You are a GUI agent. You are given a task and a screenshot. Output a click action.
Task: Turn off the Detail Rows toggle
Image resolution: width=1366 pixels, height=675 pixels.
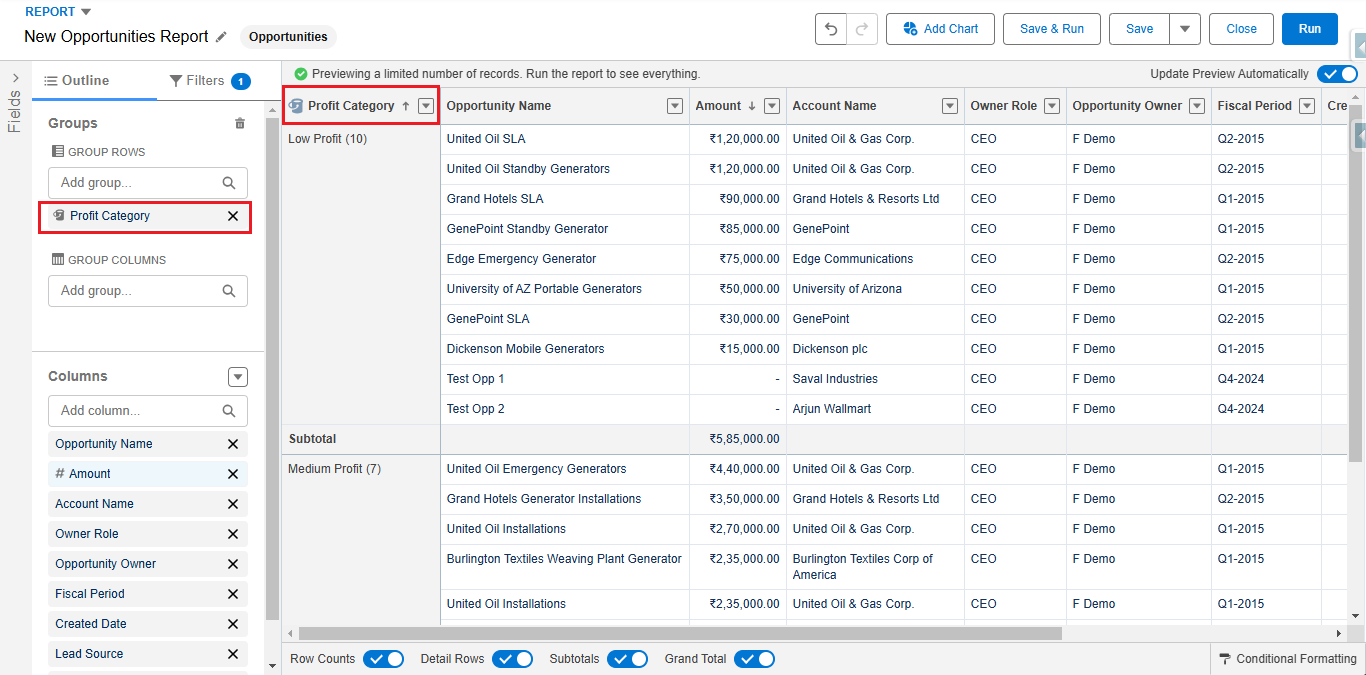point(513,658)
